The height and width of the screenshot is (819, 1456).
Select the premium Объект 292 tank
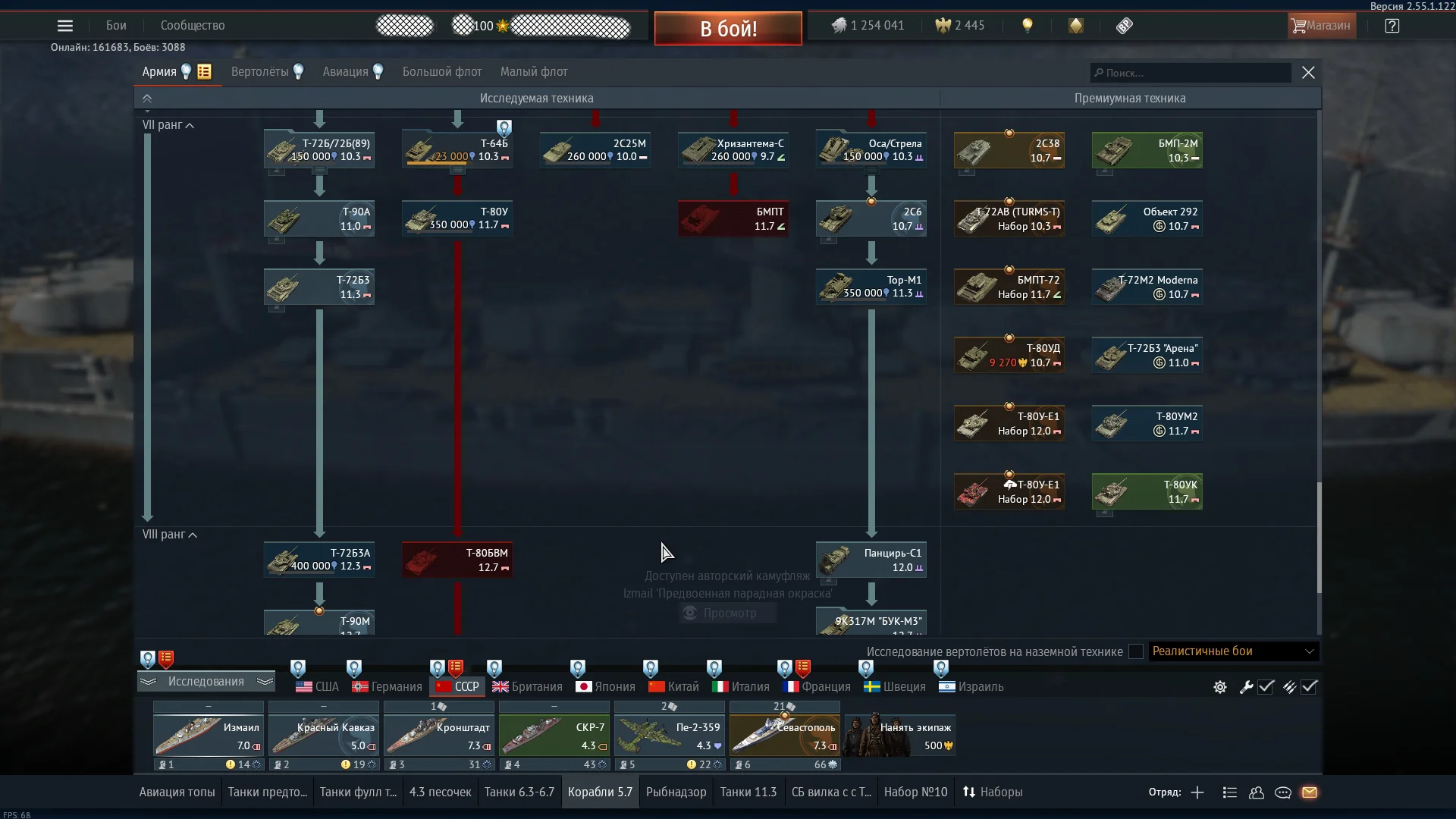[1147, 218]
